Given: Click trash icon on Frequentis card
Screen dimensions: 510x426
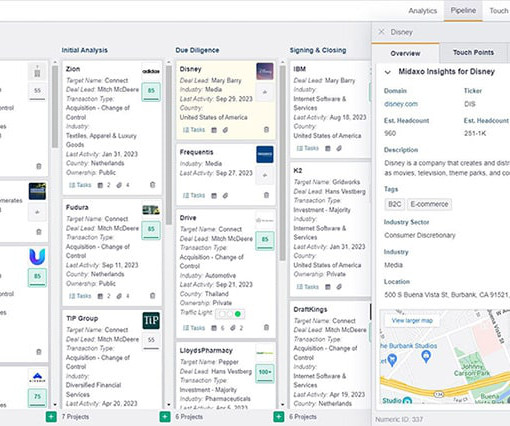Looking at the screenshot, I should (x=266, y=195).
